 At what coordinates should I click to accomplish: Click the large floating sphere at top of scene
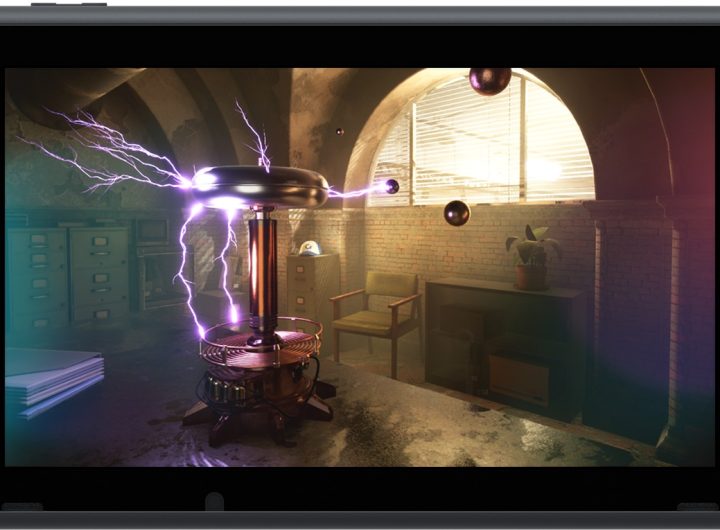(489, 80)
